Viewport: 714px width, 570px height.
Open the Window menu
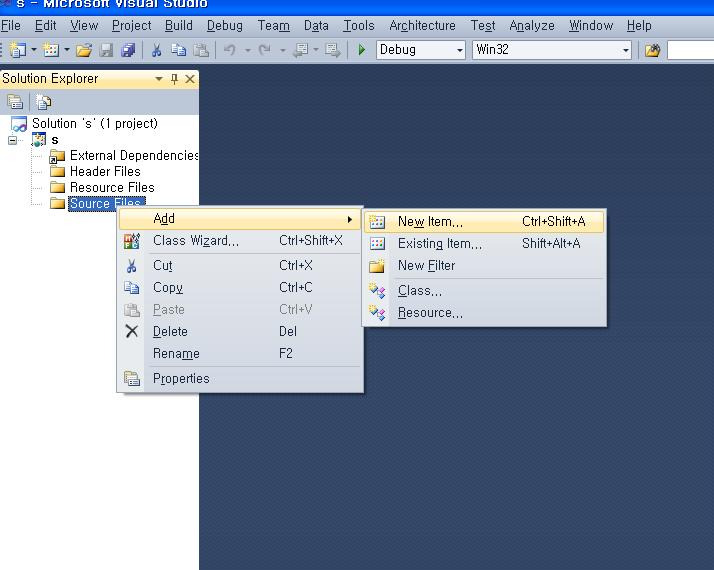591,25
